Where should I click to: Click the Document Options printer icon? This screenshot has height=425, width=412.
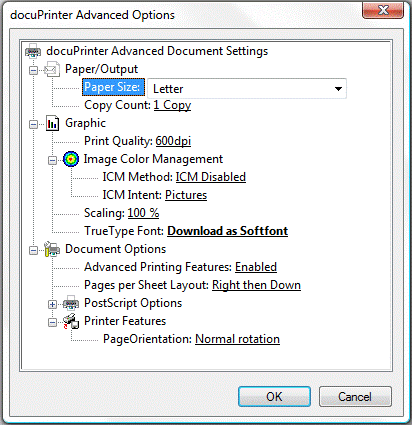click(52, 249)
